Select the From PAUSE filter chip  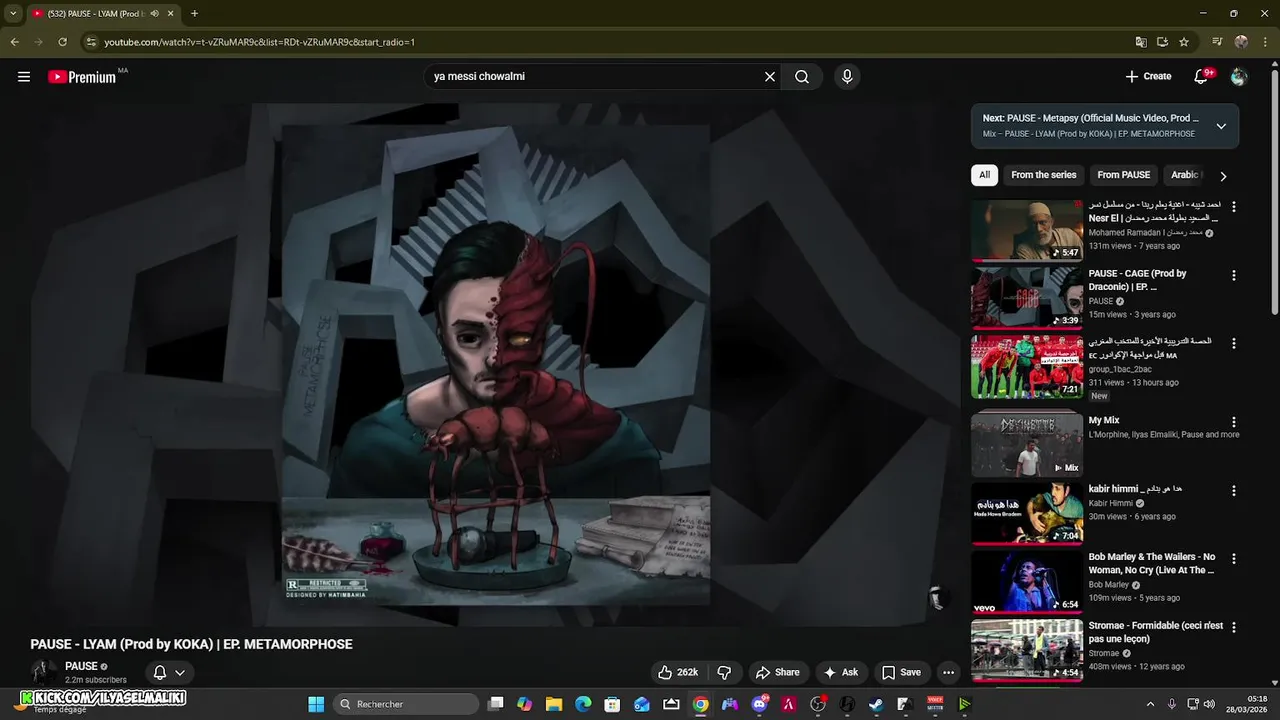pyautogui.click(x=1124, y=175)
